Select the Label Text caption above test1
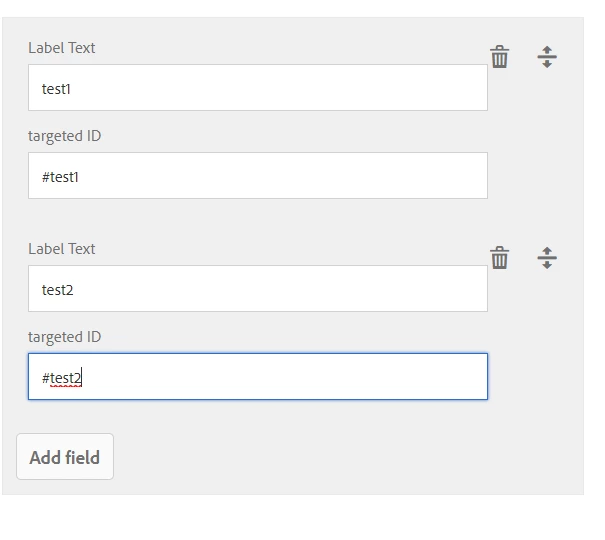Image resolution: width=605 pixels, height=540 pixels. tap(62, 48)
